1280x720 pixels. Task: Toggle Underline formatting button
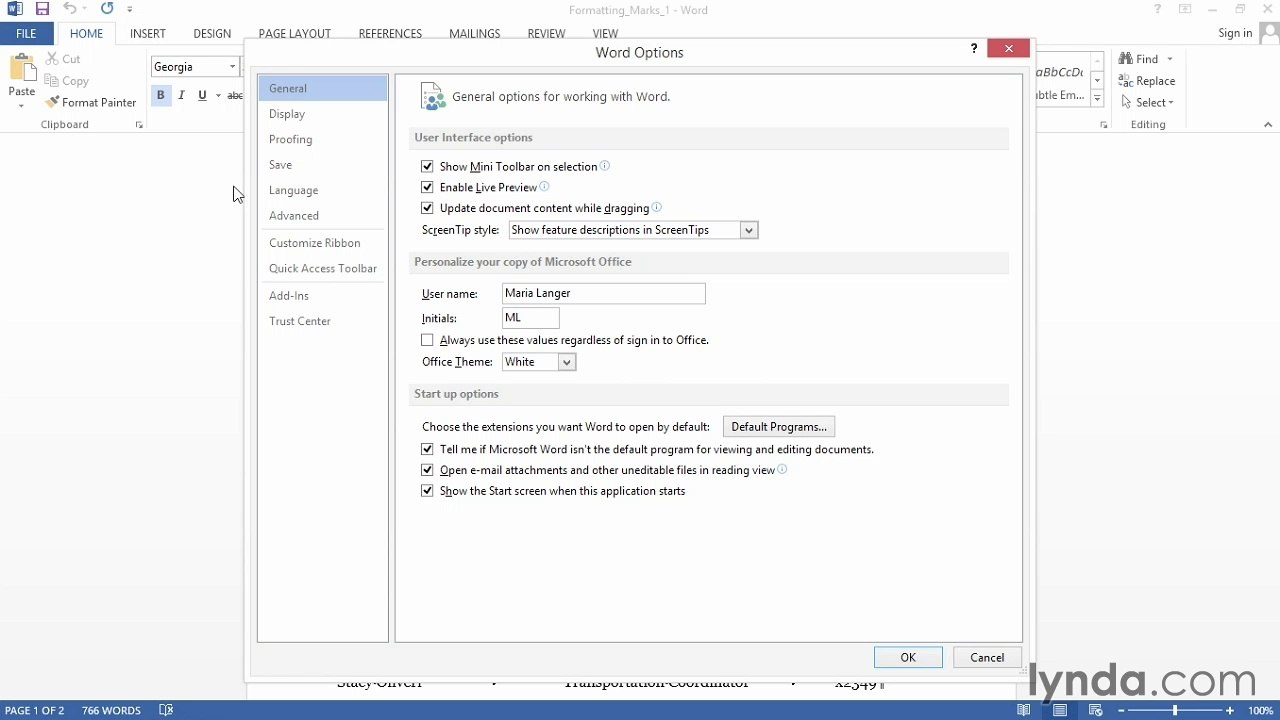tap(202, 95)
